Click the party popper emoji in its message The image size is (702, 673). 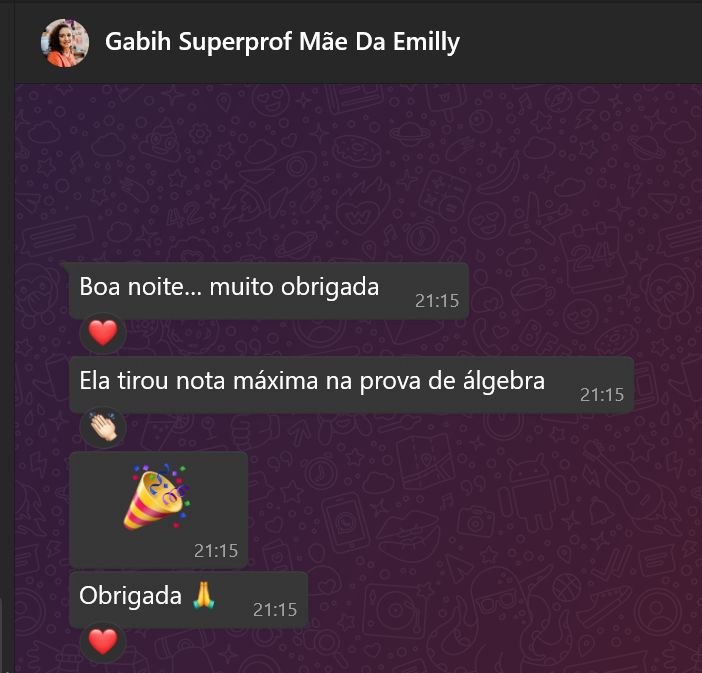(157, 497)
